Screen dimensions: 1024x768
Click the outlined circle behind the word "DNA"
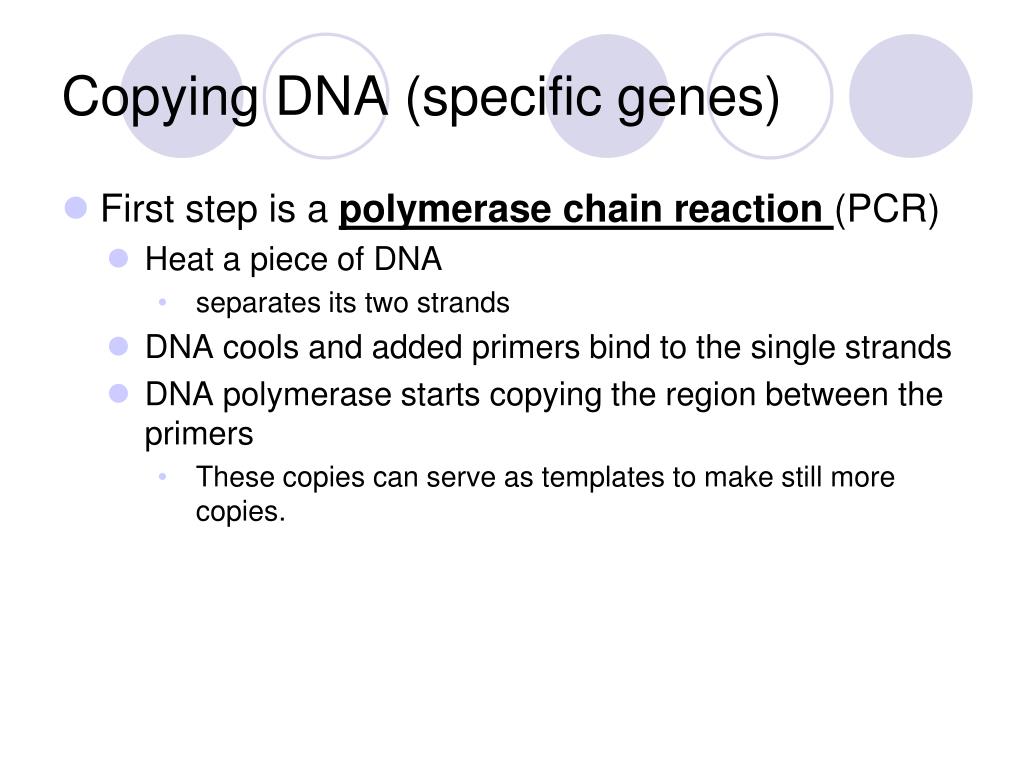pyautogui.click(x=326, y=96)
